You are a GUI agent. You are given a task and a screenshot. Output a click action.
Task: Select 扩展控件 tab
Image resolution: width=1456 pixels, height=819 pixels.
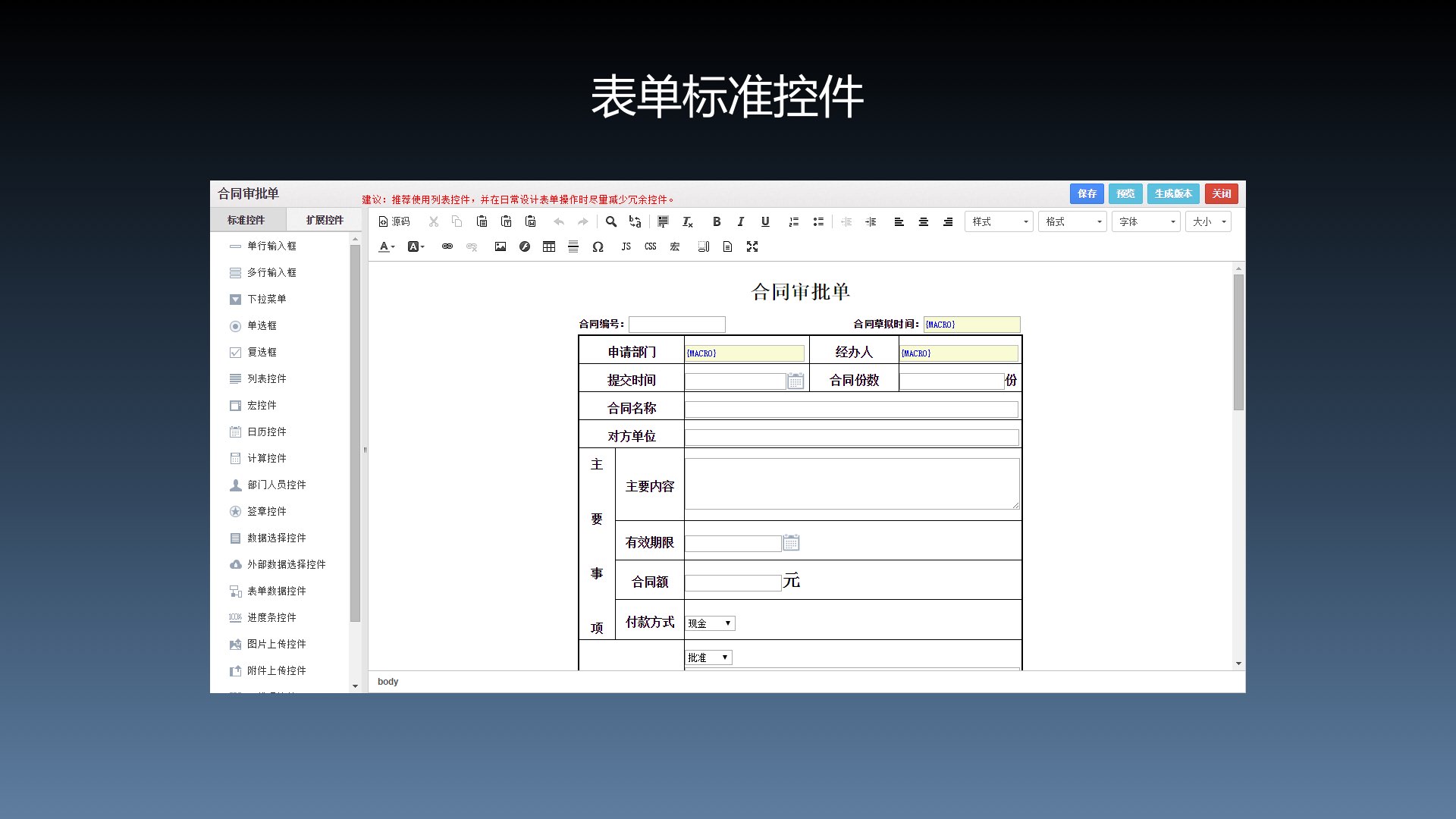coord(325,220)
